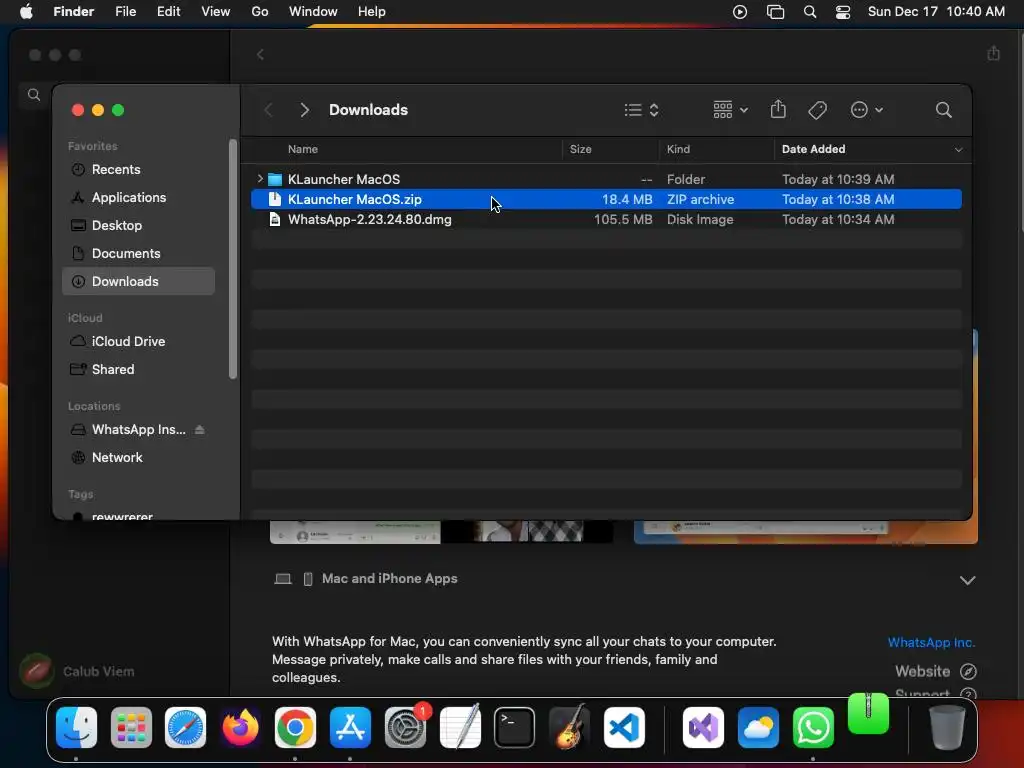Eject the WhatsApp Installer volume
Screen dimensions: 1024x768
[200, 430]
